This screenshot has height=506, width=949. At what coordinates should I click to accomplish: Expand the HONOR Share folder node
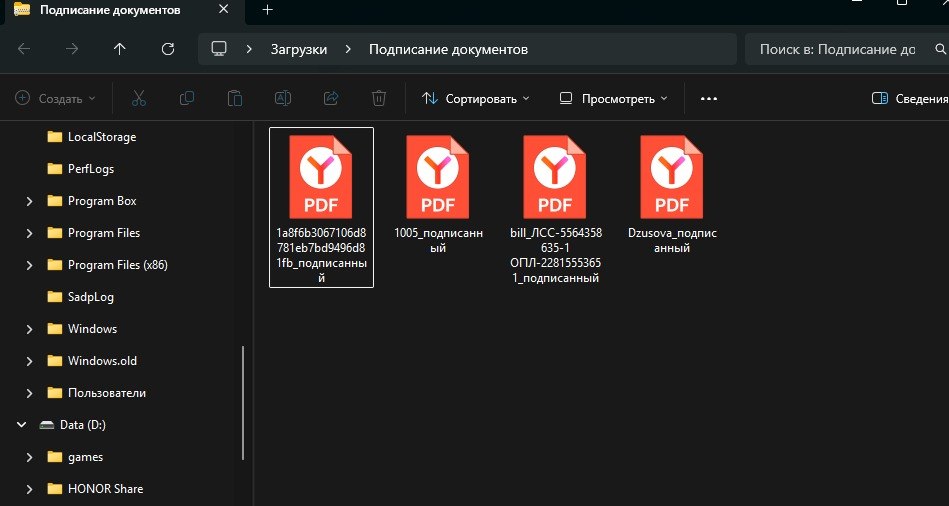point(28,489)
